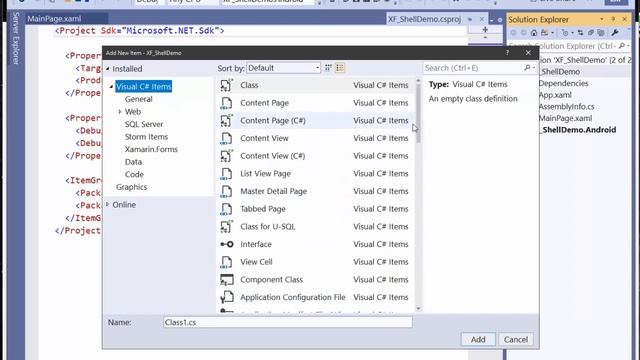Click the Component Class template icon
The height and width of the screenshot is (360, 640).
coord(227,280)
